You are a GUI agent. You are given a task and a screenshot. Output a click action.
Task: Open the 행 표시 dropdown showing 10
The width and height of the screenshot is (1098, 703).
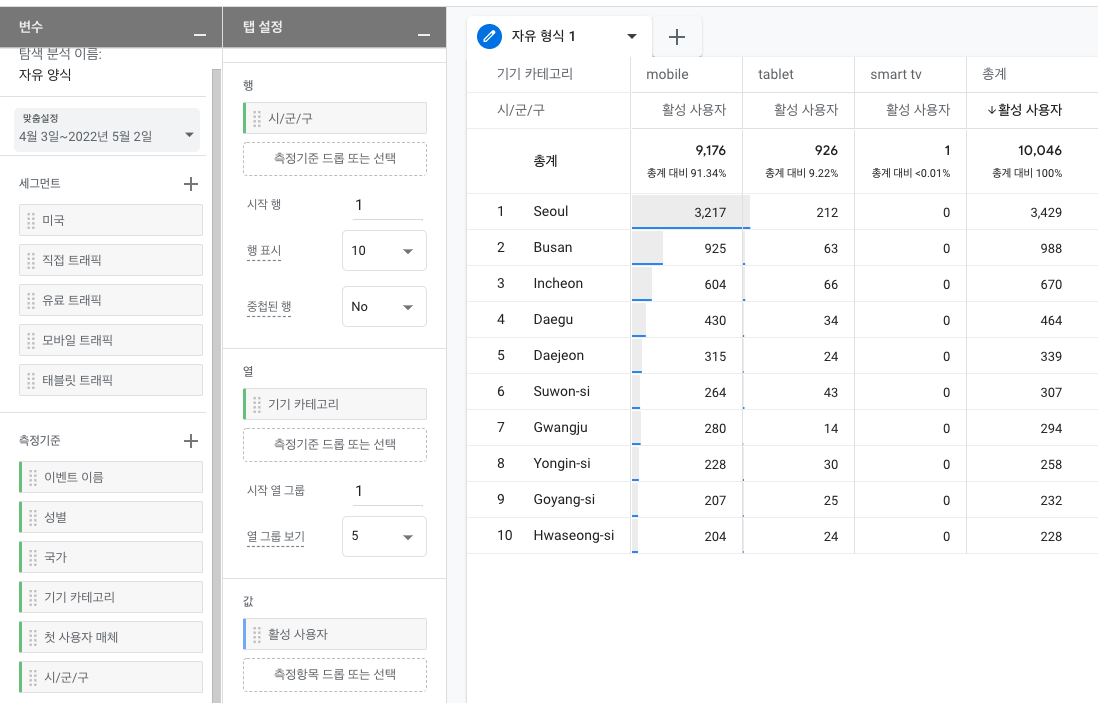coord(384,251)
